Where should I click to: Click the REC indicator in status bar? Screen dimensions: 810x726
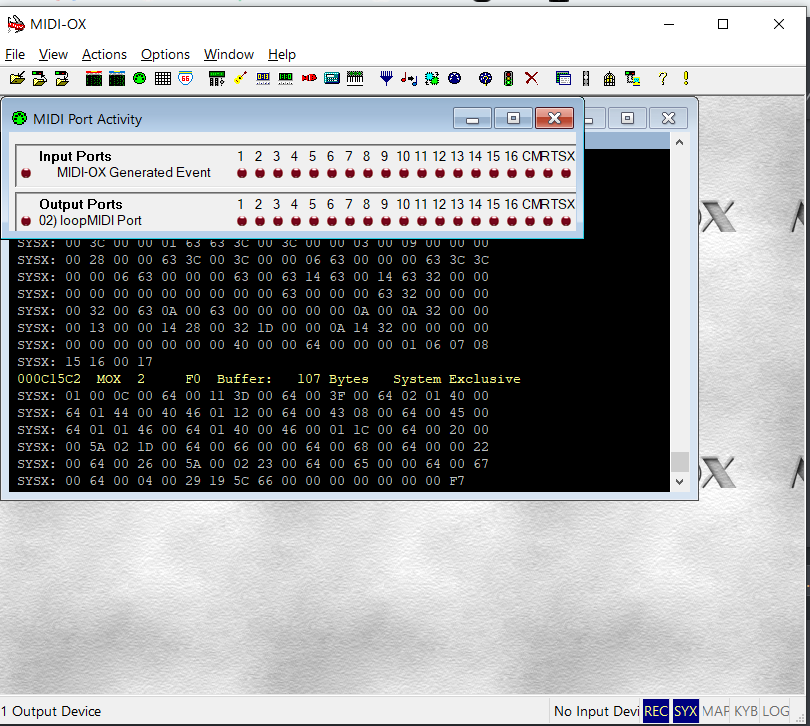(656, 711)
